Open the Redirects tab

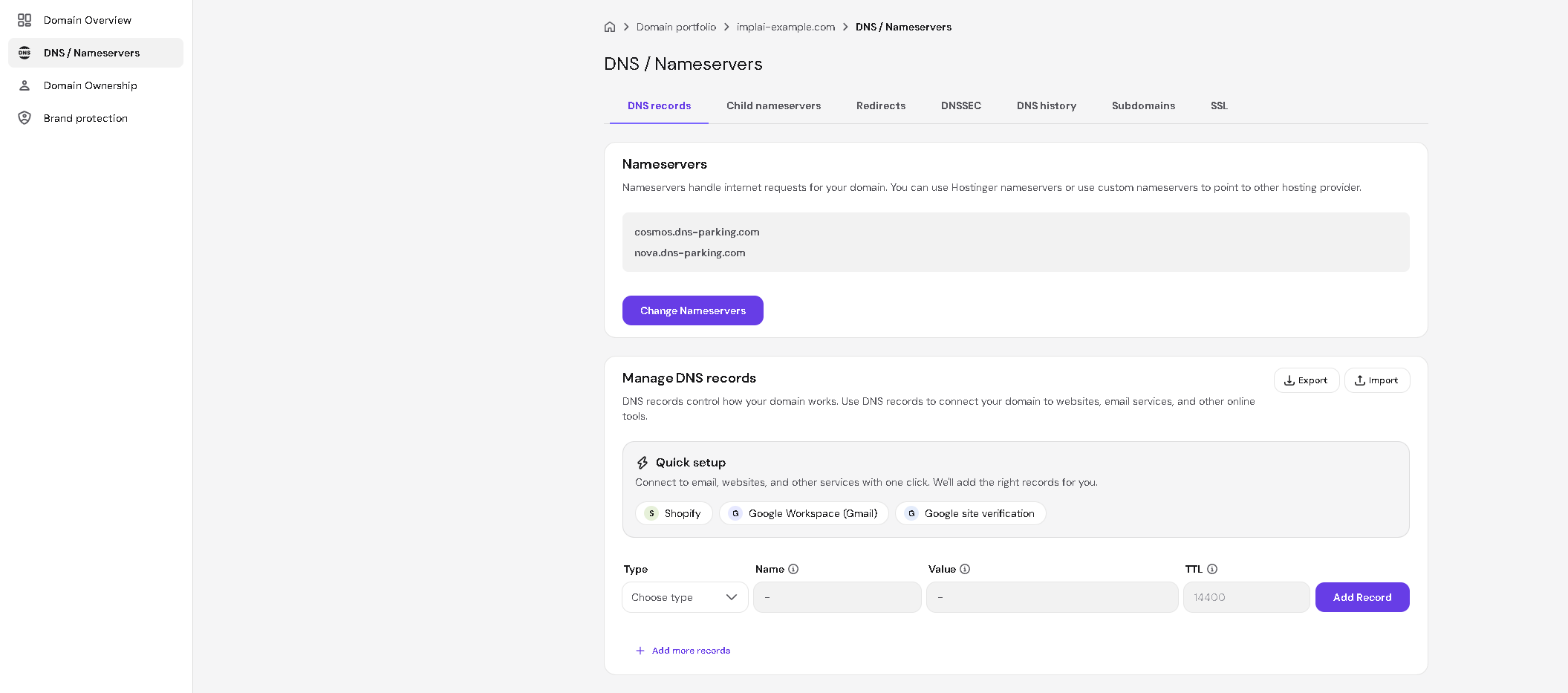[880, 106]
